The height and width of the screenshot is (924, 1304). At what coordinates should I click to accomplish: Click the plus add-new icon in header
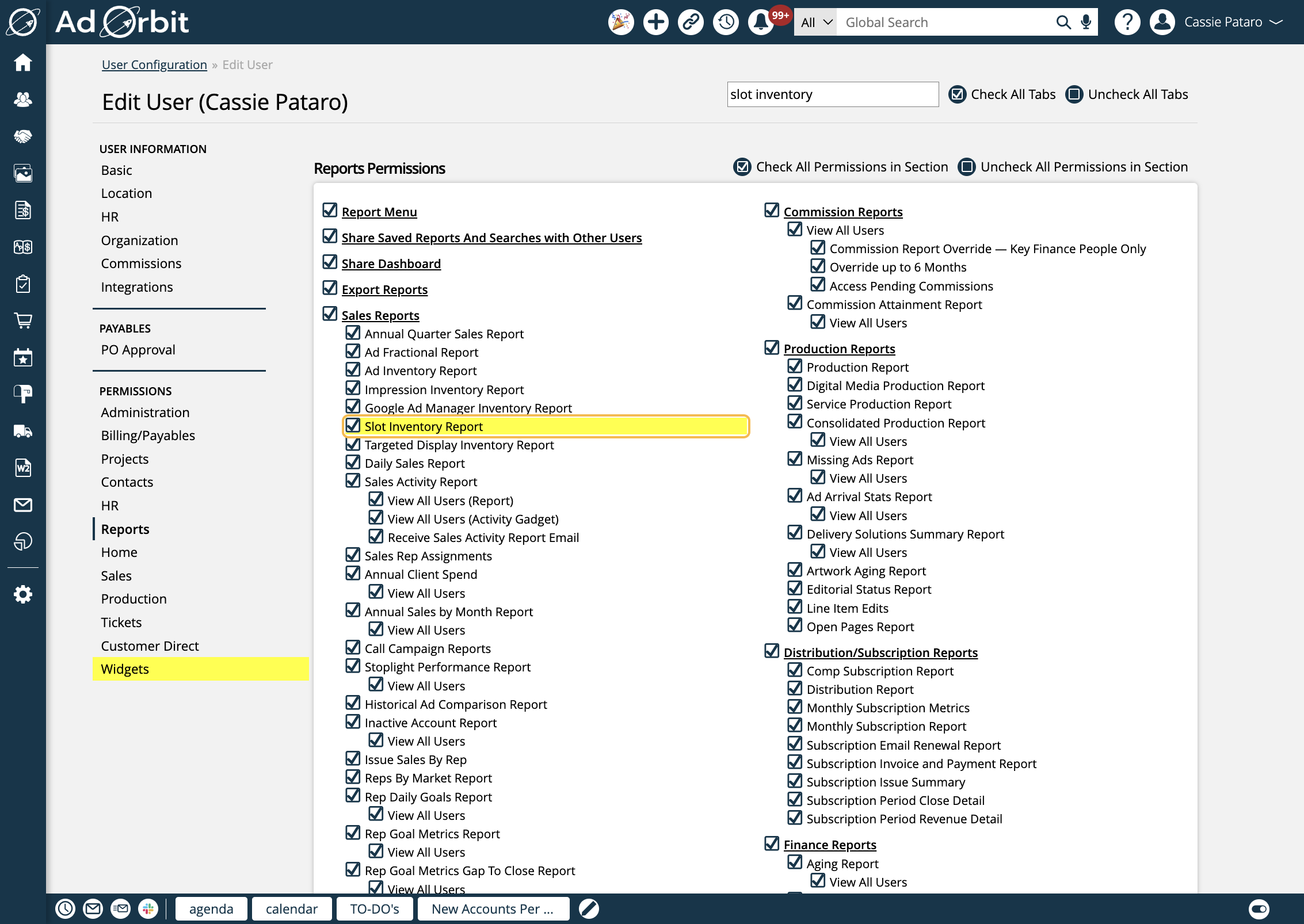coord(655,22)
